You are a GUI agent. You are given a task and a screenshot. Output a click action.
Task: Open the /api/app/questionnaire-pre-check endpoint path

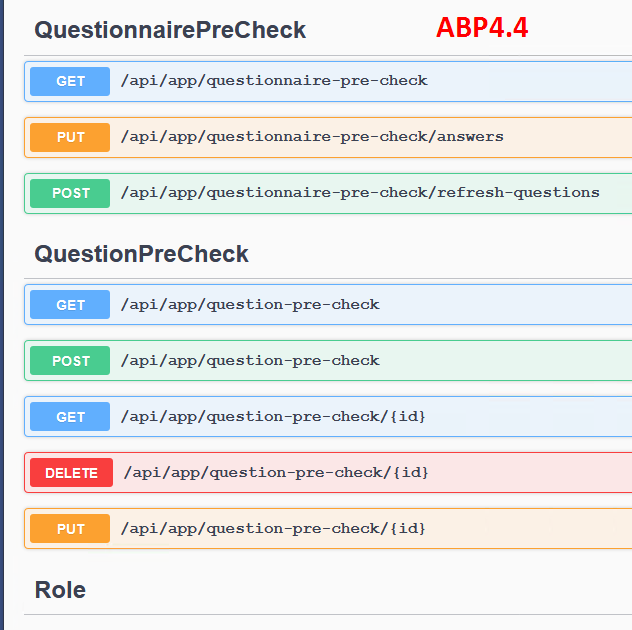pyautogui.click(x=273, y=81)
